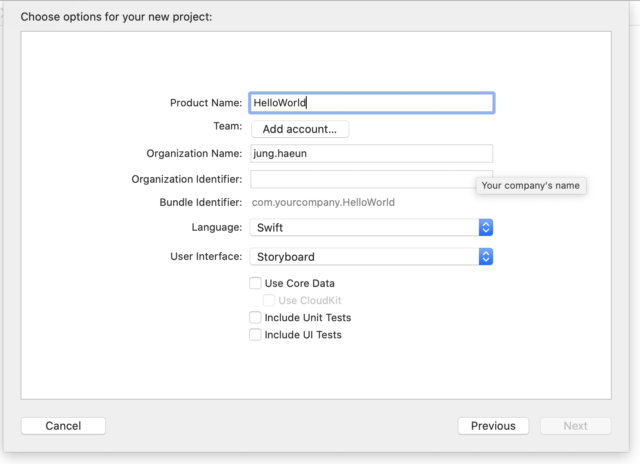The width and height of the screenshot is (640, 464).
Task: Check the Include UI Tests checkbox
Action: [x=256, y=335]
